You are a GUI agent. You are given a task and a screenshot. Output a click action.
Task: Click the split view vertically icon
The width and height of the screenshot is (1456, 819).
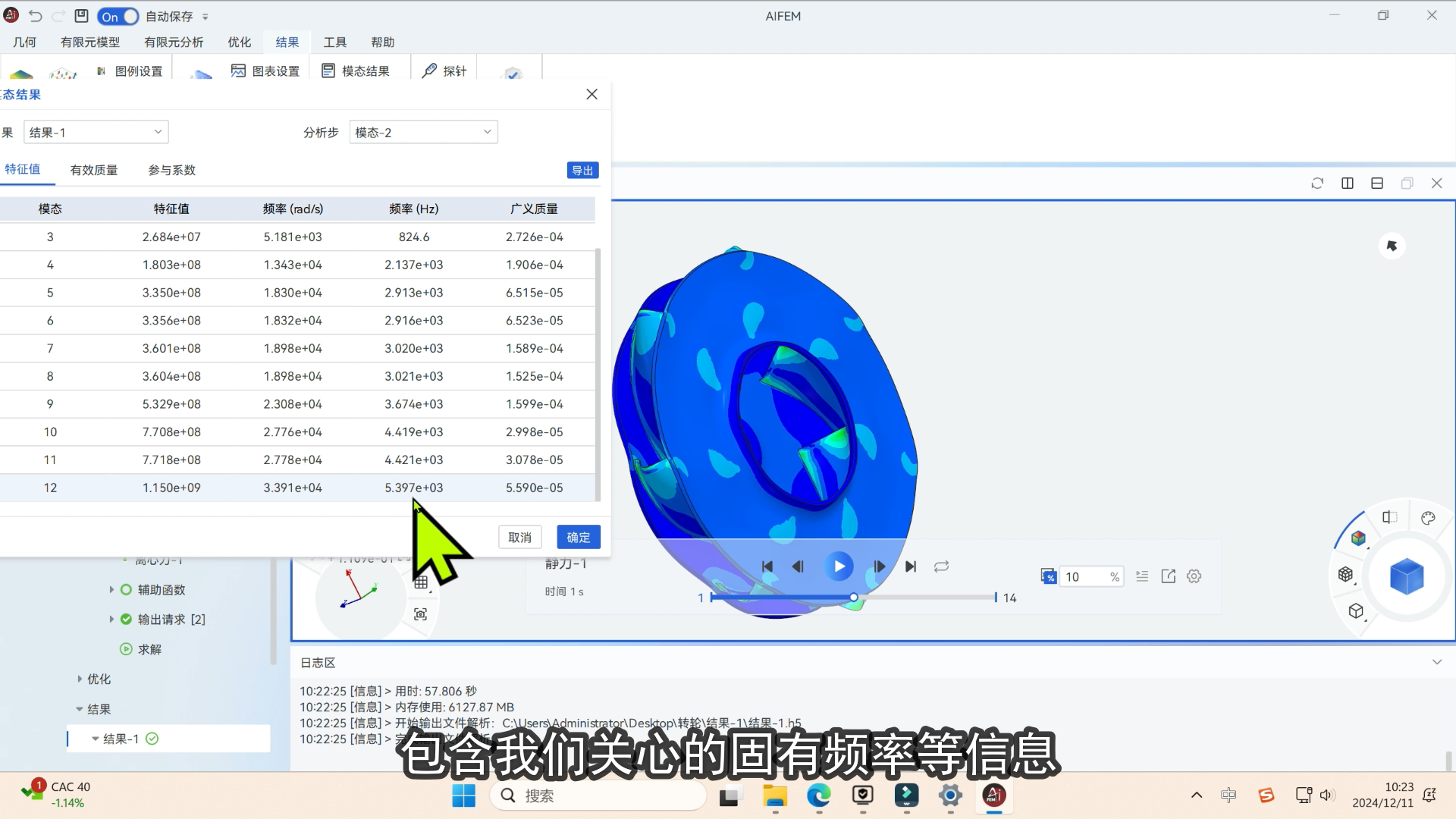point(1348,184)
